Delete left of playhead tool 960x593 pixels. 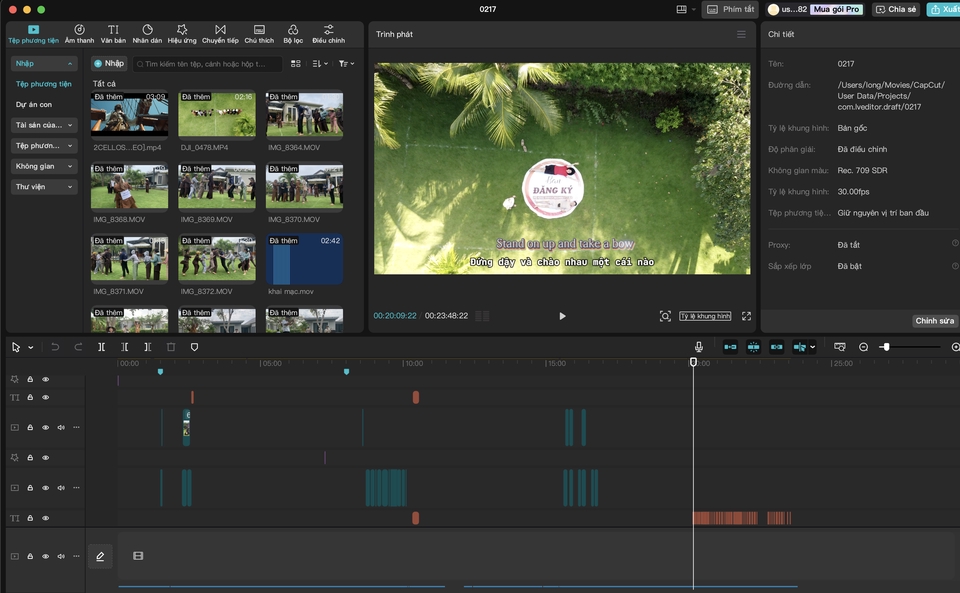(x=125, y=347)
